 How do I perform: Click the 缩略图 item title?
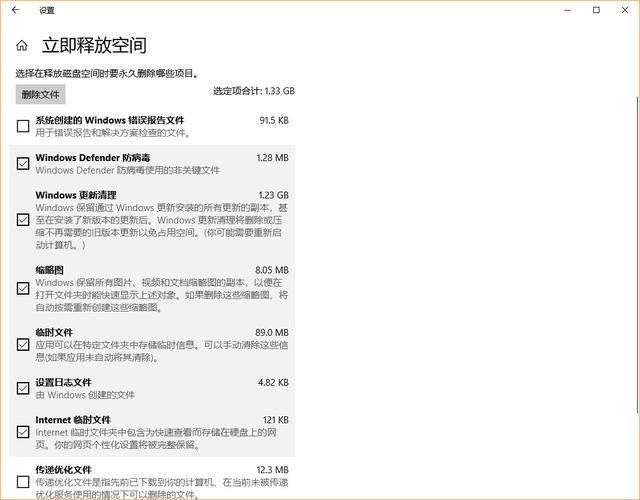(49, 270)
